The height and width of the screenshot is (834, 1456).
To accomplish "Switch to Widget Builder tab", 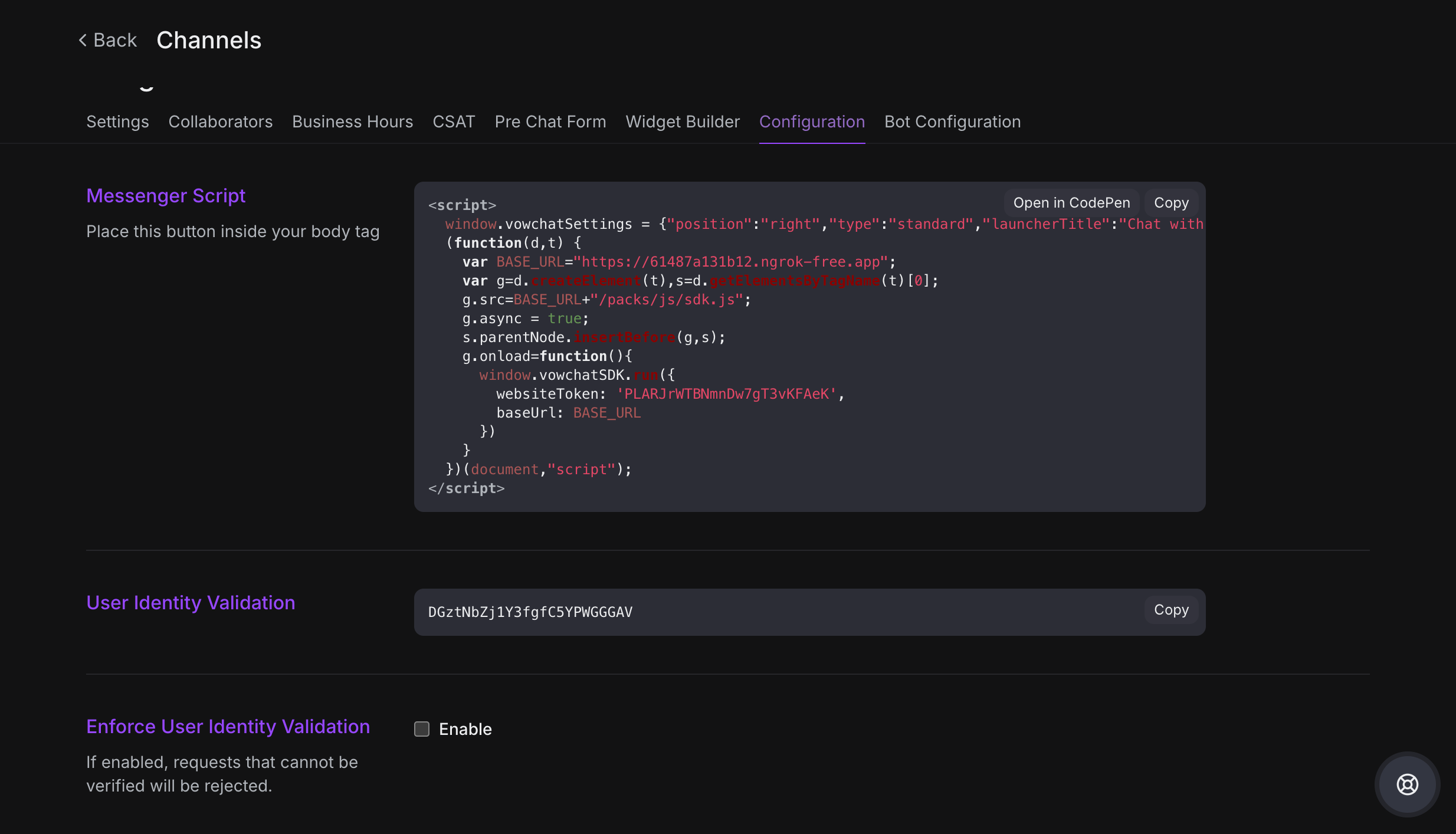I will point(682,122).
